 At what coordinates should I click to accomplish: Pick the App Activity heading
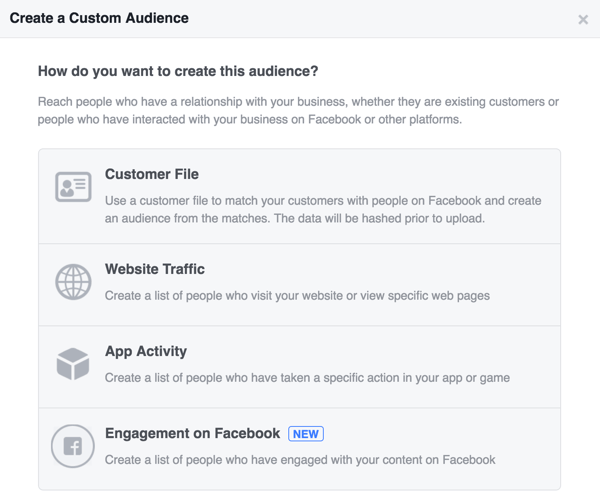pos(146,351)
